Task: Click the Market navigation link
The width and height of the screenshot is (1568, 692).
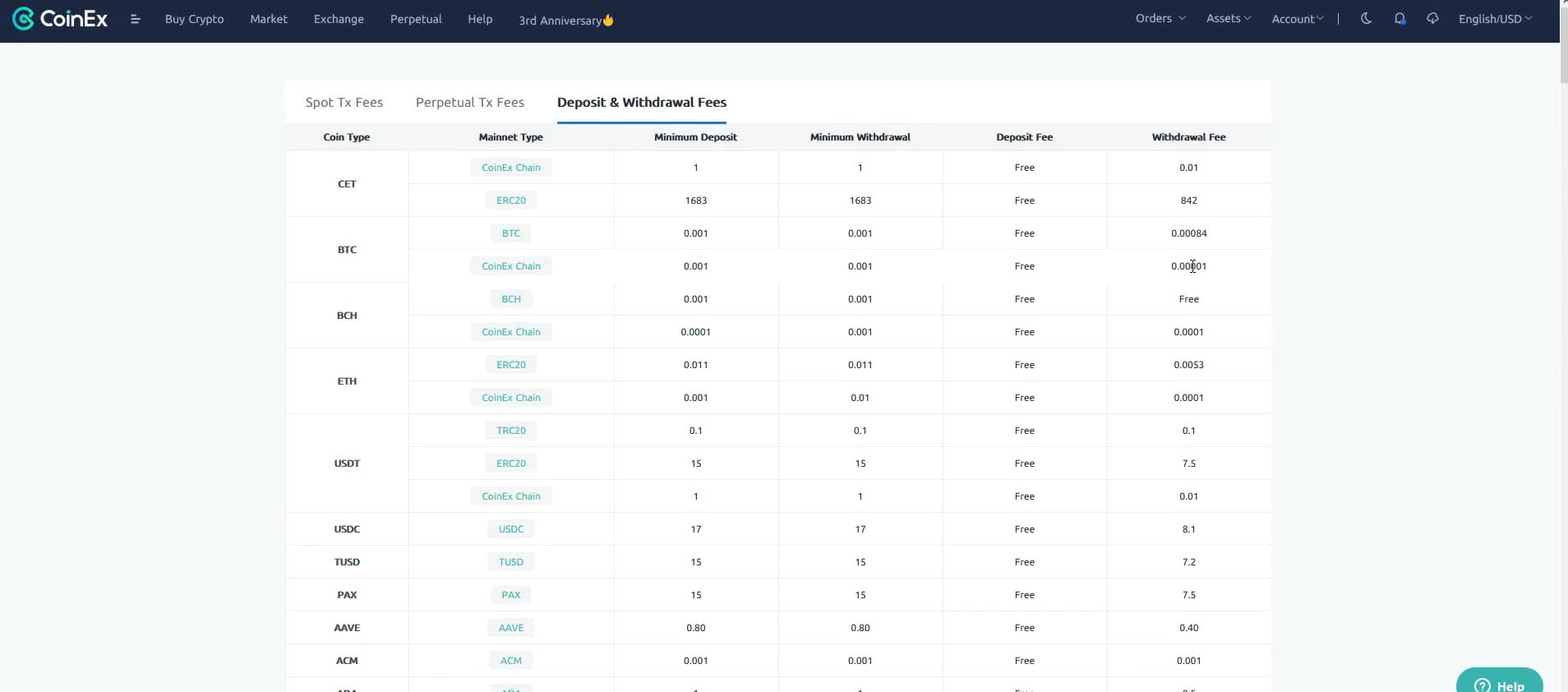Action: click(268, 19)
